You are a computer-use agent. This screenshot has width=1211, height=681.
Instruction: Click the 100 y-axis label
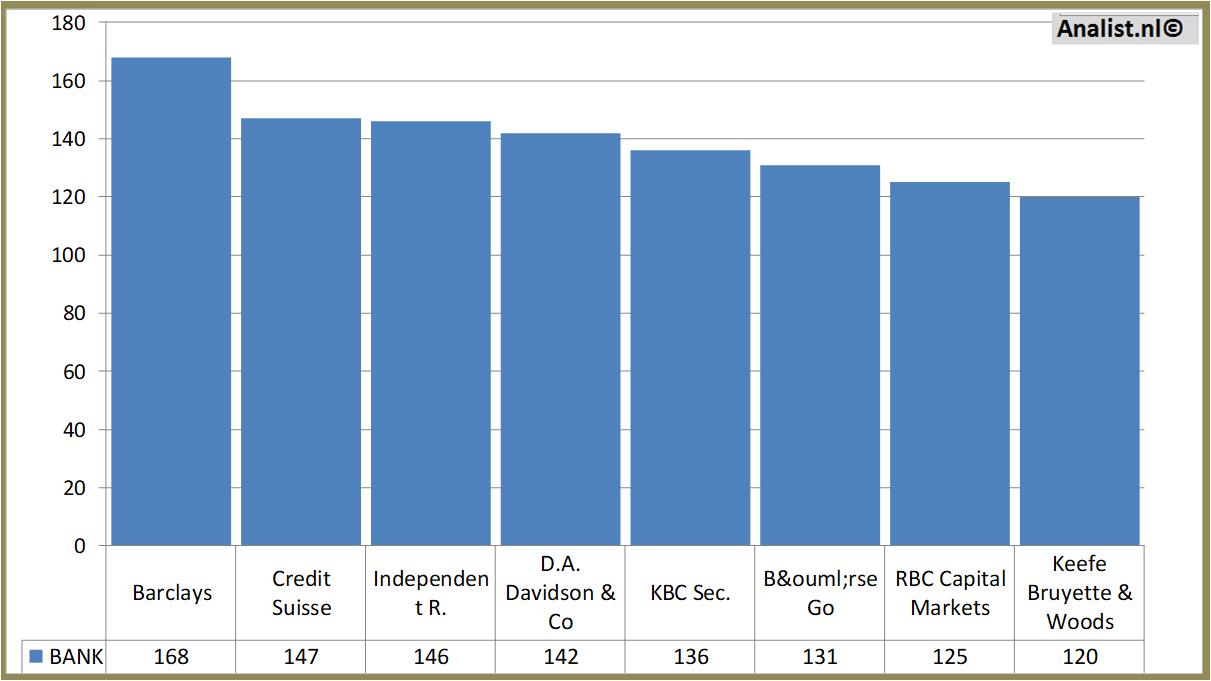pyautogui.click(x=68, y=255)
